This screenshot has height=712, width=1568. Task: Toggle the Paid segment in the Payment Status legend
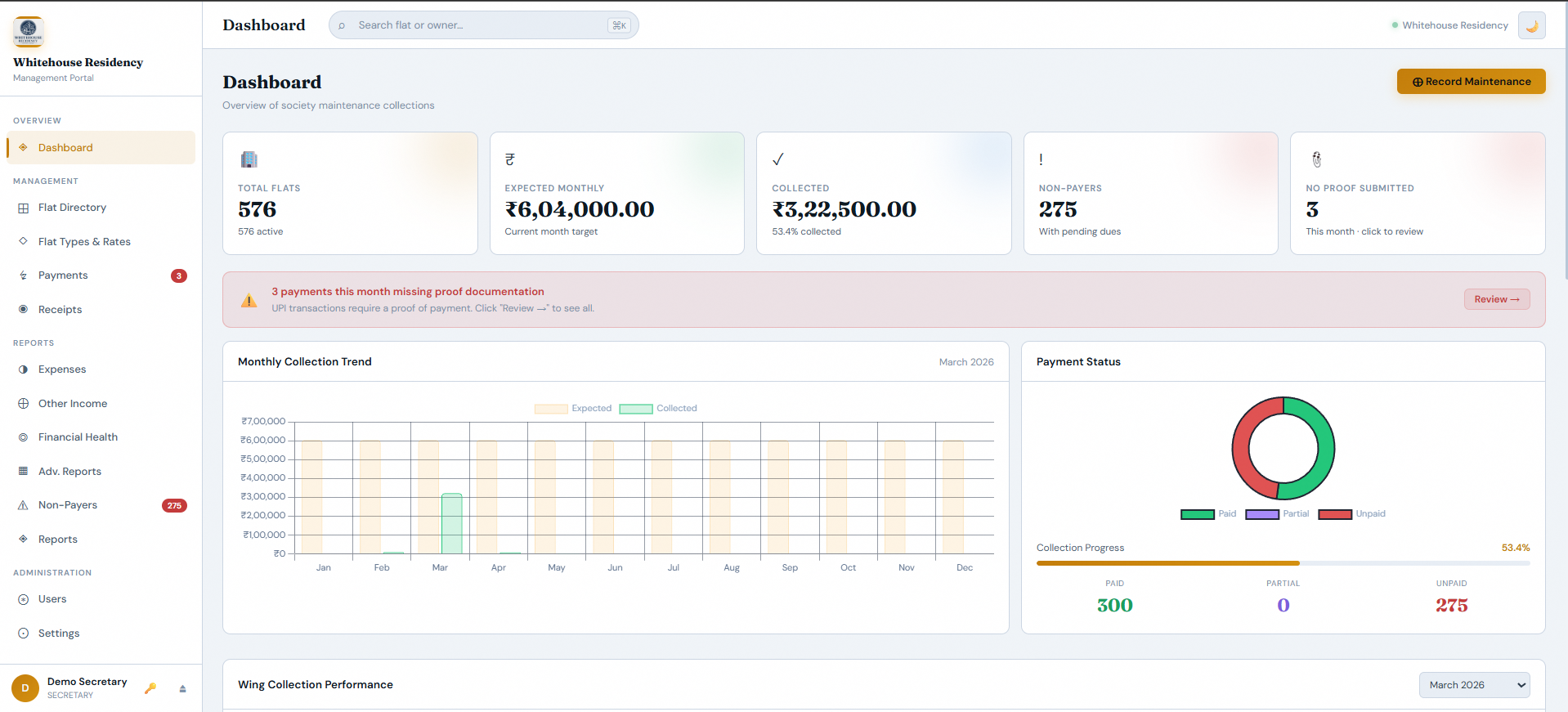(x=1208, y=514)
